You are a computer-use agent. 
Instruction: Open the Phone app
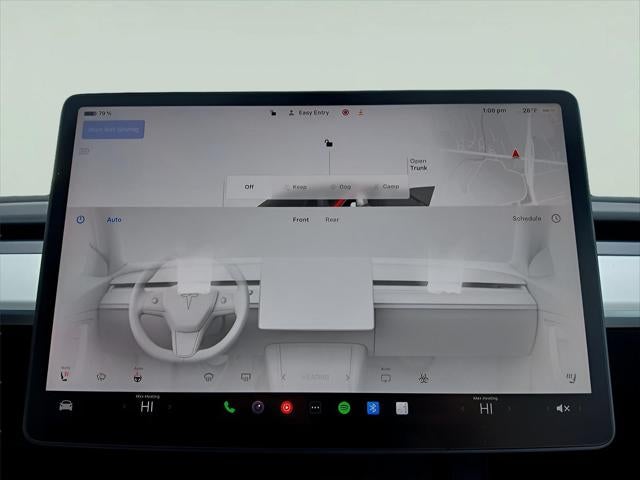[x=229, y=408]
